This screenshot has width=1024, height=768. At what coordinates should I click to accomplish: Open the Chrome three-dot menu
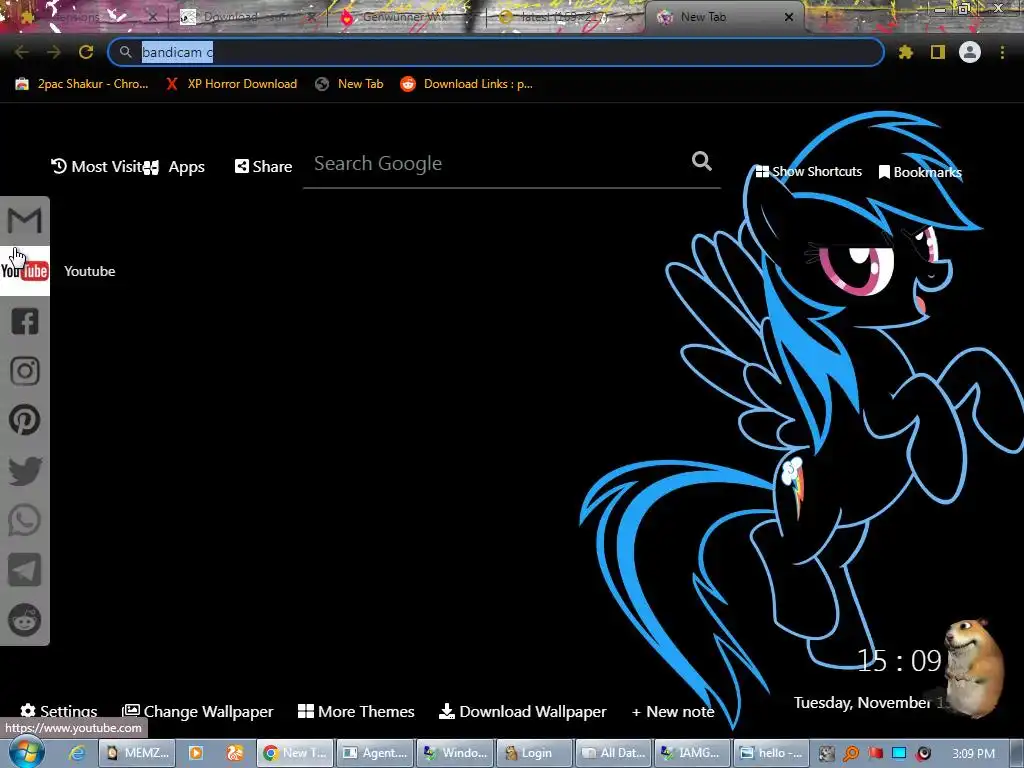[1002, 52]
